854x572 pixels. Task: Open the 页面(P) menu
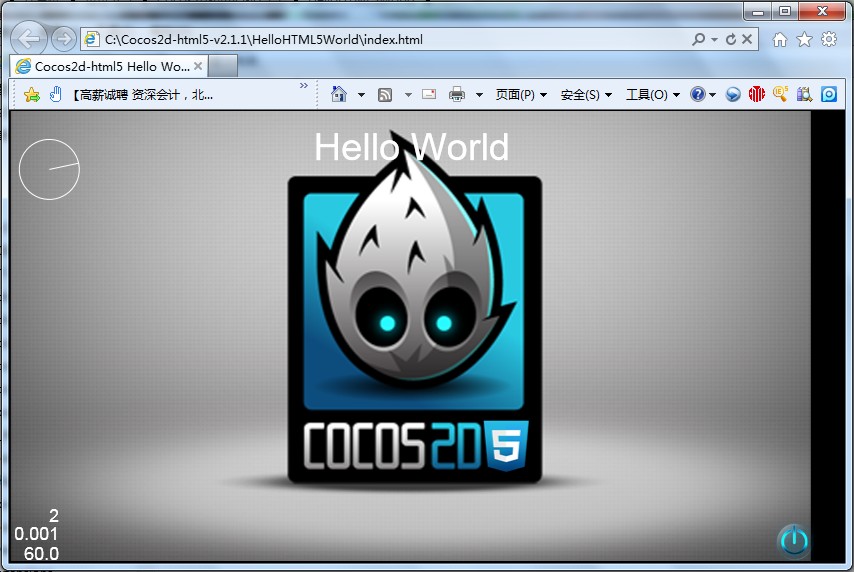tap(521, 95)
